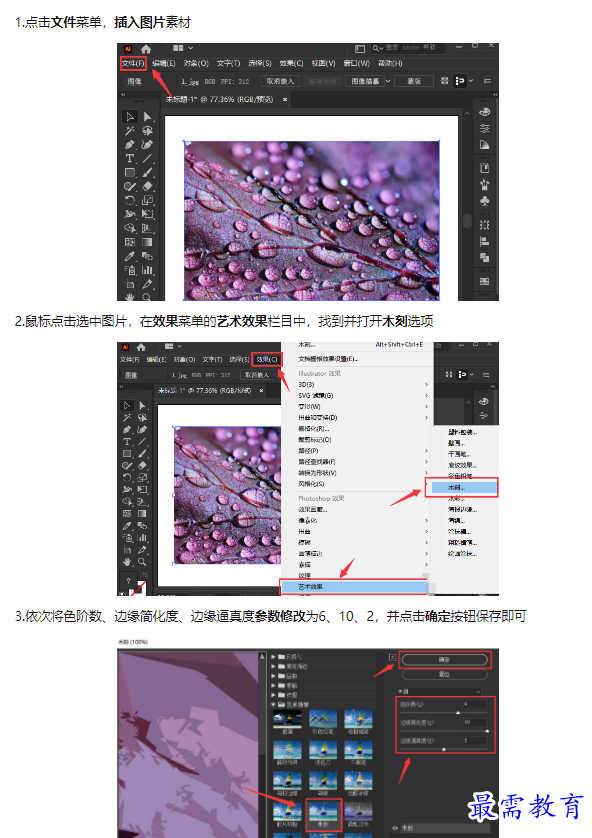592x838 pixels.
Task: Choose the Lasso tool in the first screenshot
Action: (x=147, y=130)
